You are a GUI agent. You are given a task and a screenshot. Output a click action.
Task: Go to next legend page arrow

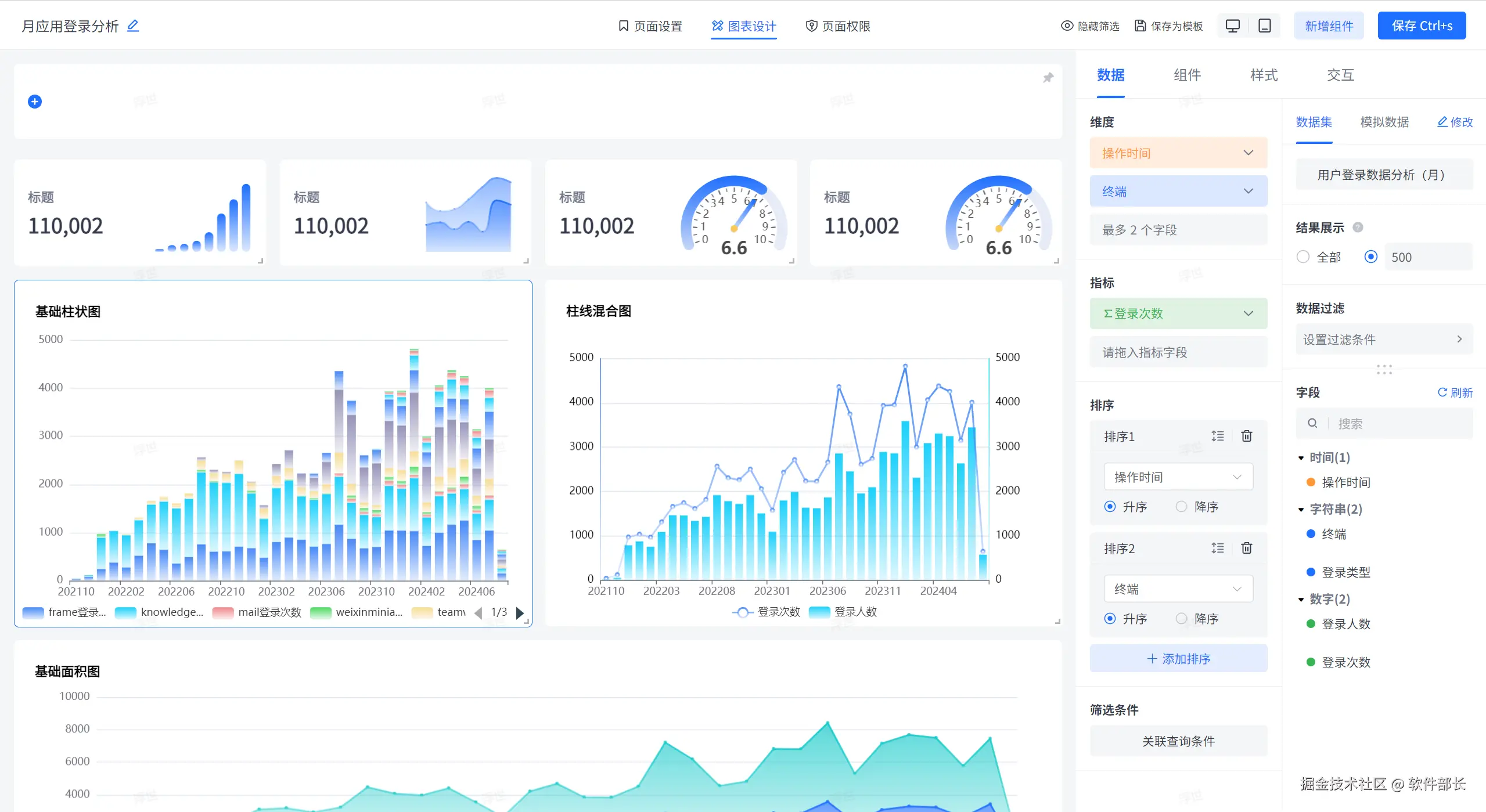(520, 612)
